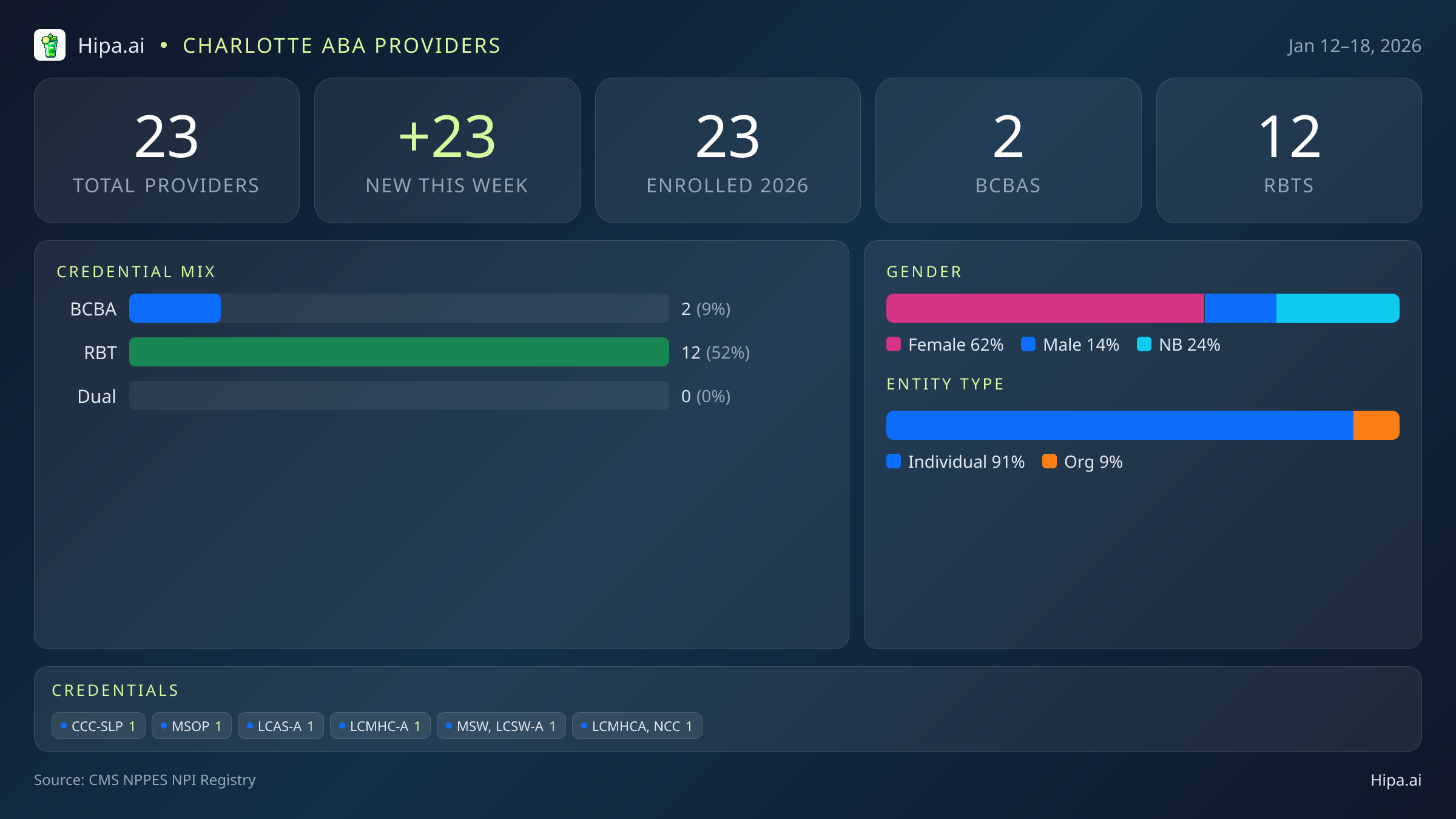Select the Female legend color dot
1456x819 pixels.
[x=894, y=345]
